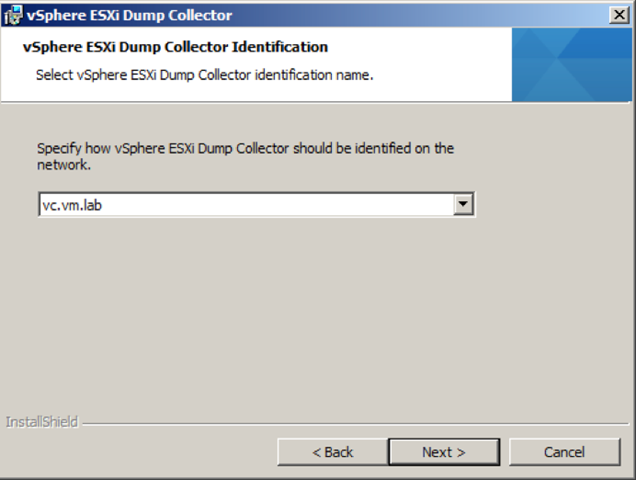Cancel the Dump Collector installation

(x=565, y=452)
